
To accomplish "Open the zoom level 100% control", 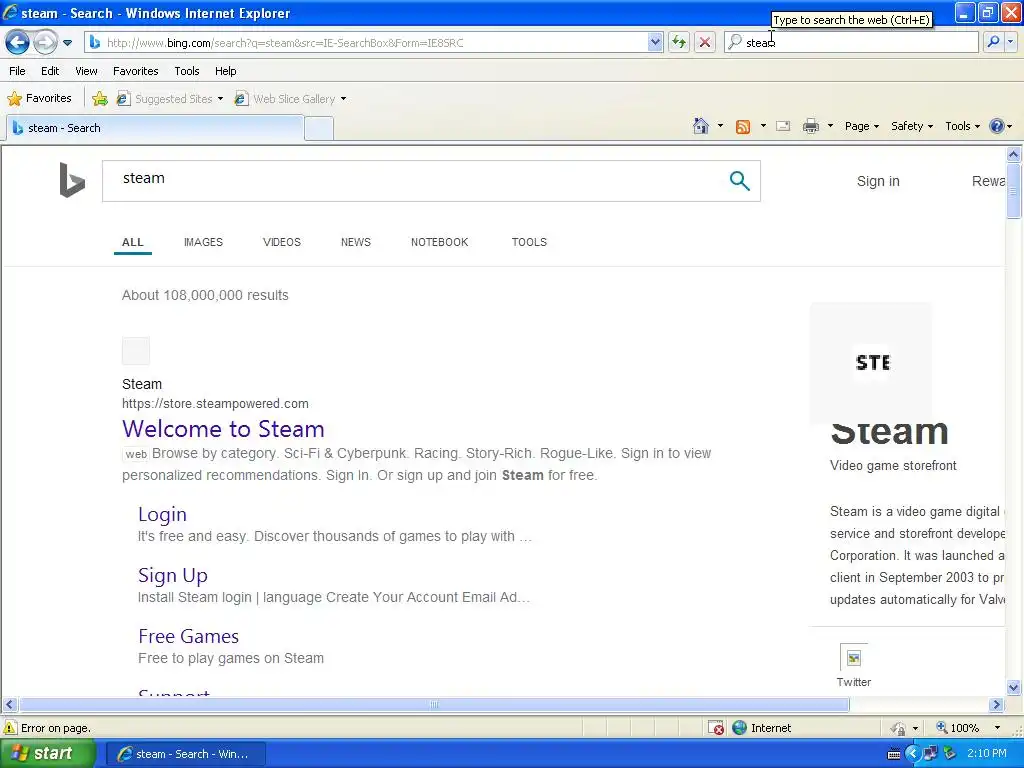I will [964, 728].
